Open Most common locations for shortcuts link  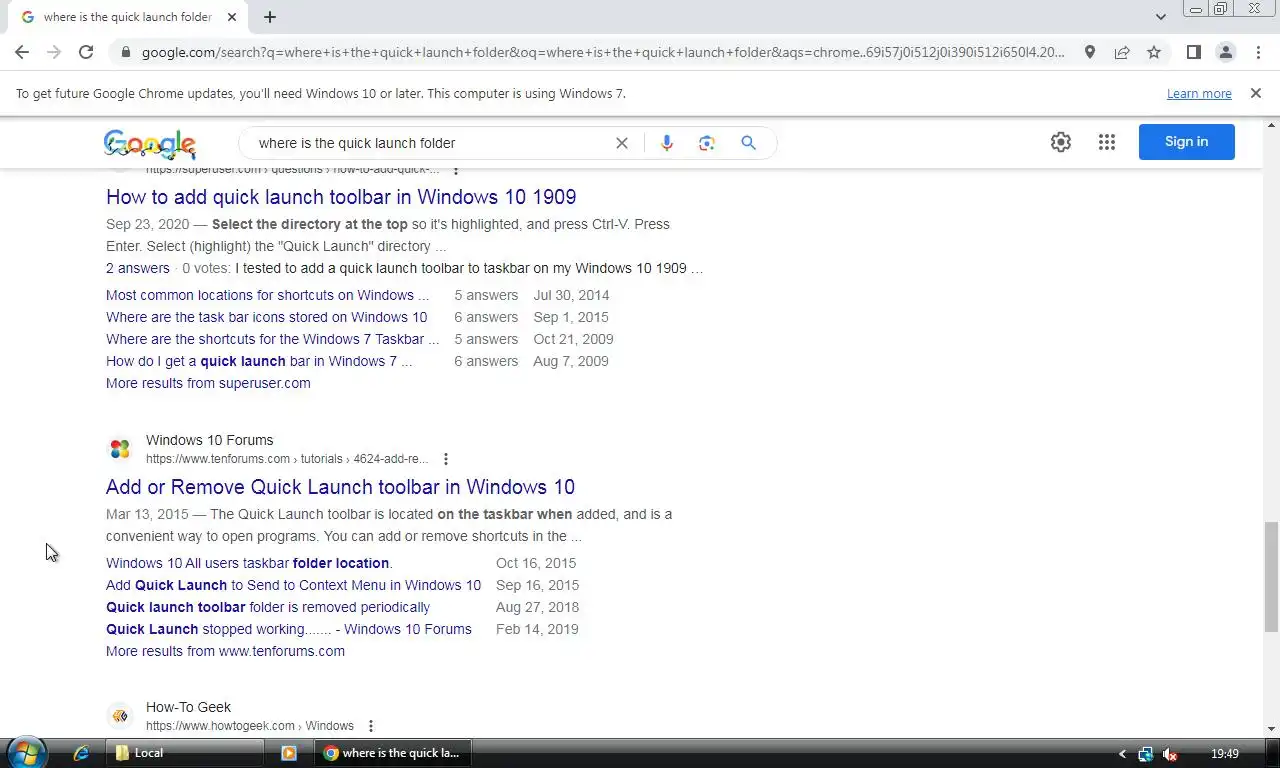267,295
